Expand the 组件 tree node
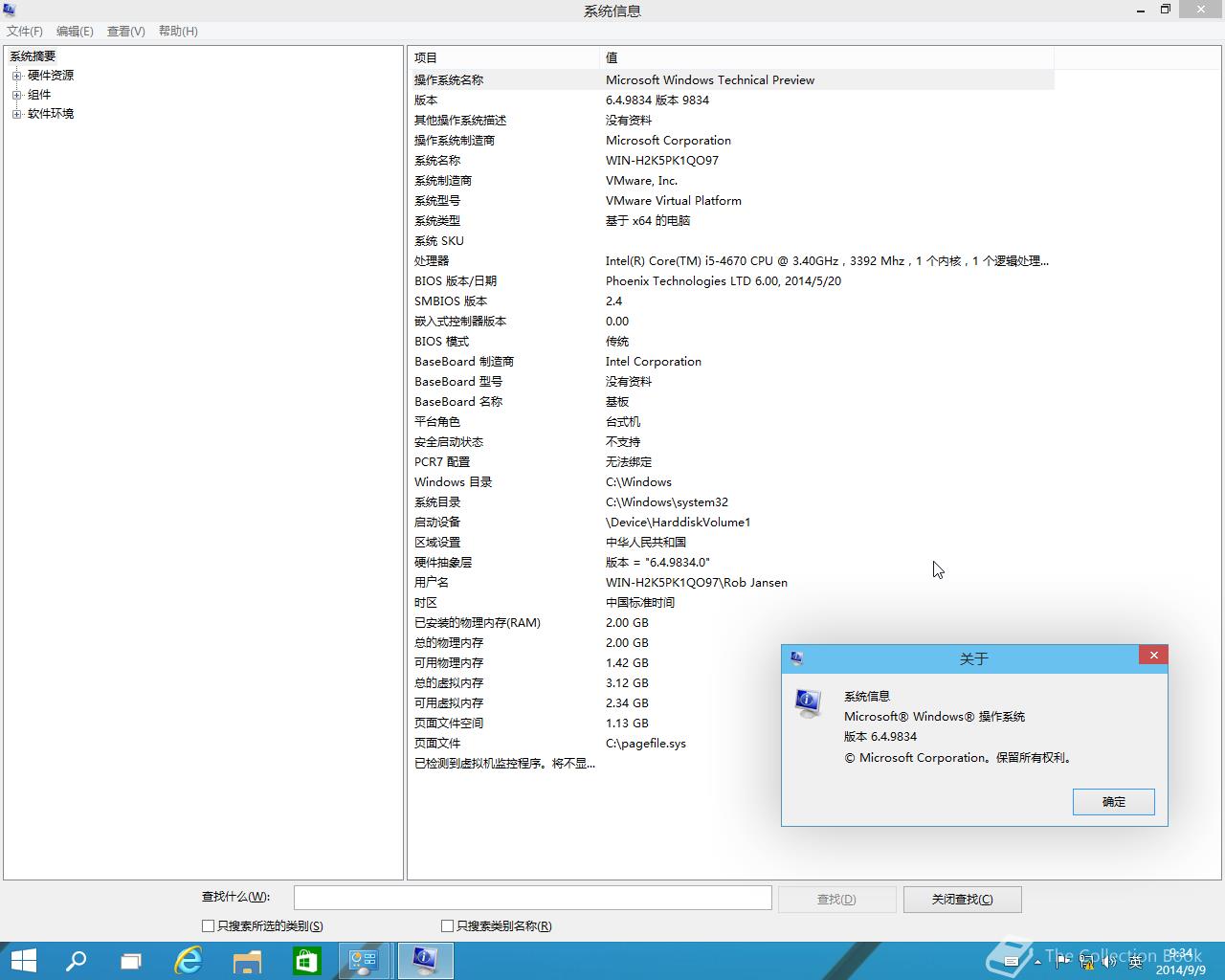Screen dimensions: 1225x980 (16, 95)
